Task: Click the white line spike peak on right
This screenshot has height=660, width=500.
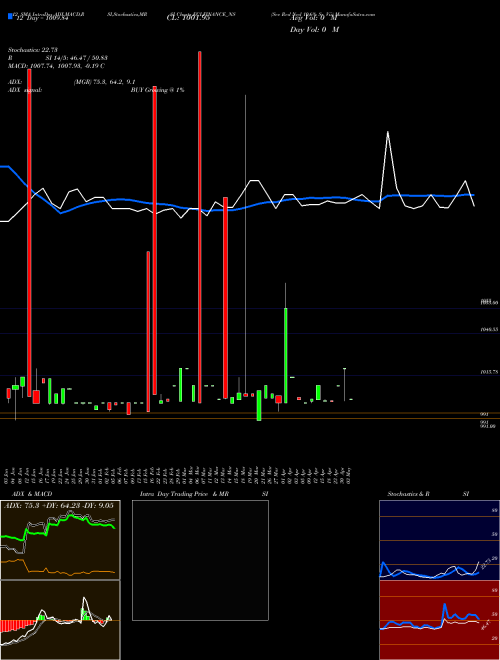Action: point(388,132)
